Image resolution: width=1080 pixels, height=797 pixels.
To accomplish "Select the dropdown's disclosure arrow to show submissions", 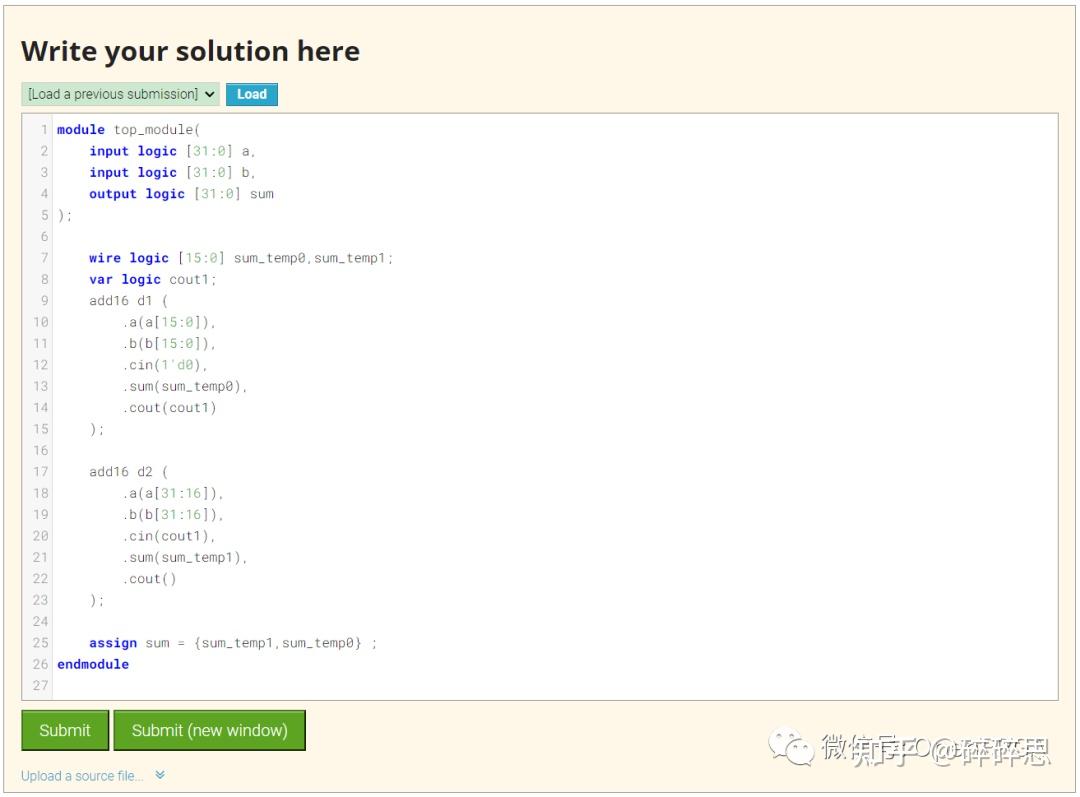I will click(207, 94).
